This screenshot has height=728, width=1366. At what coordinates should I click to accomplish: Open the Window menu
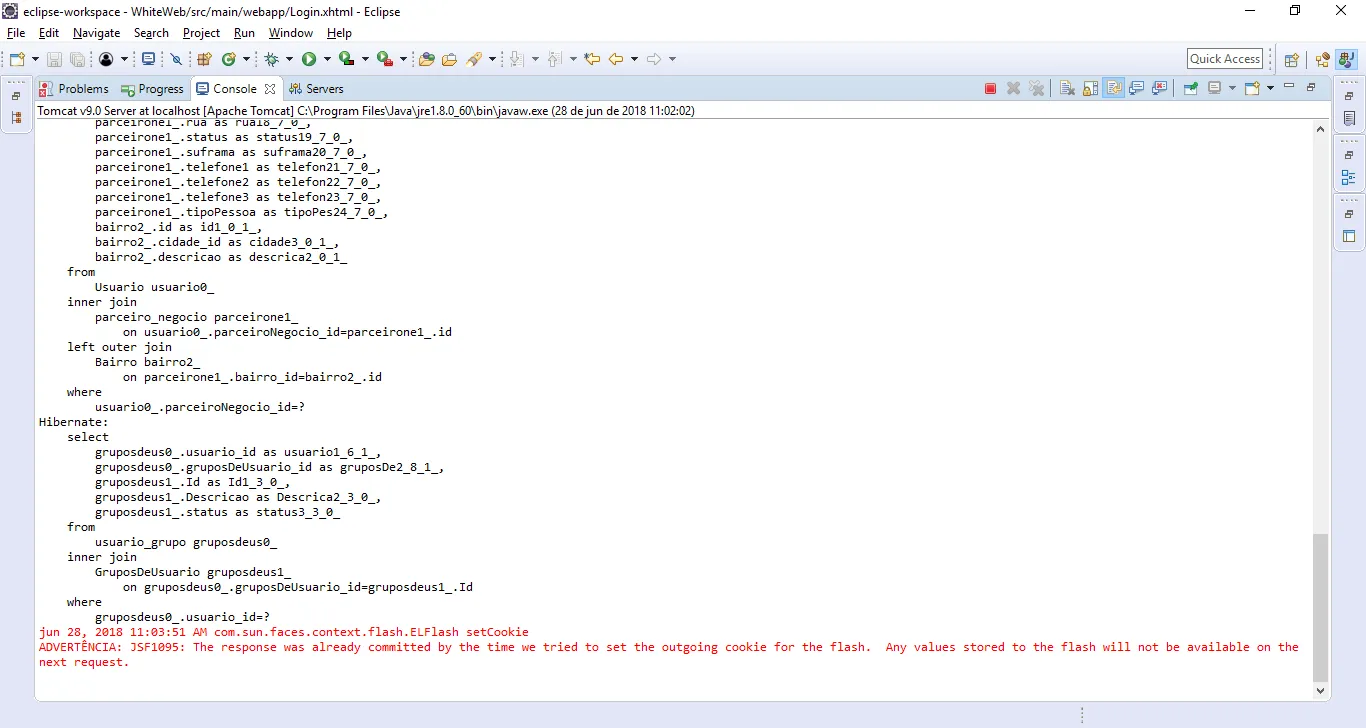tap(290, 33)
